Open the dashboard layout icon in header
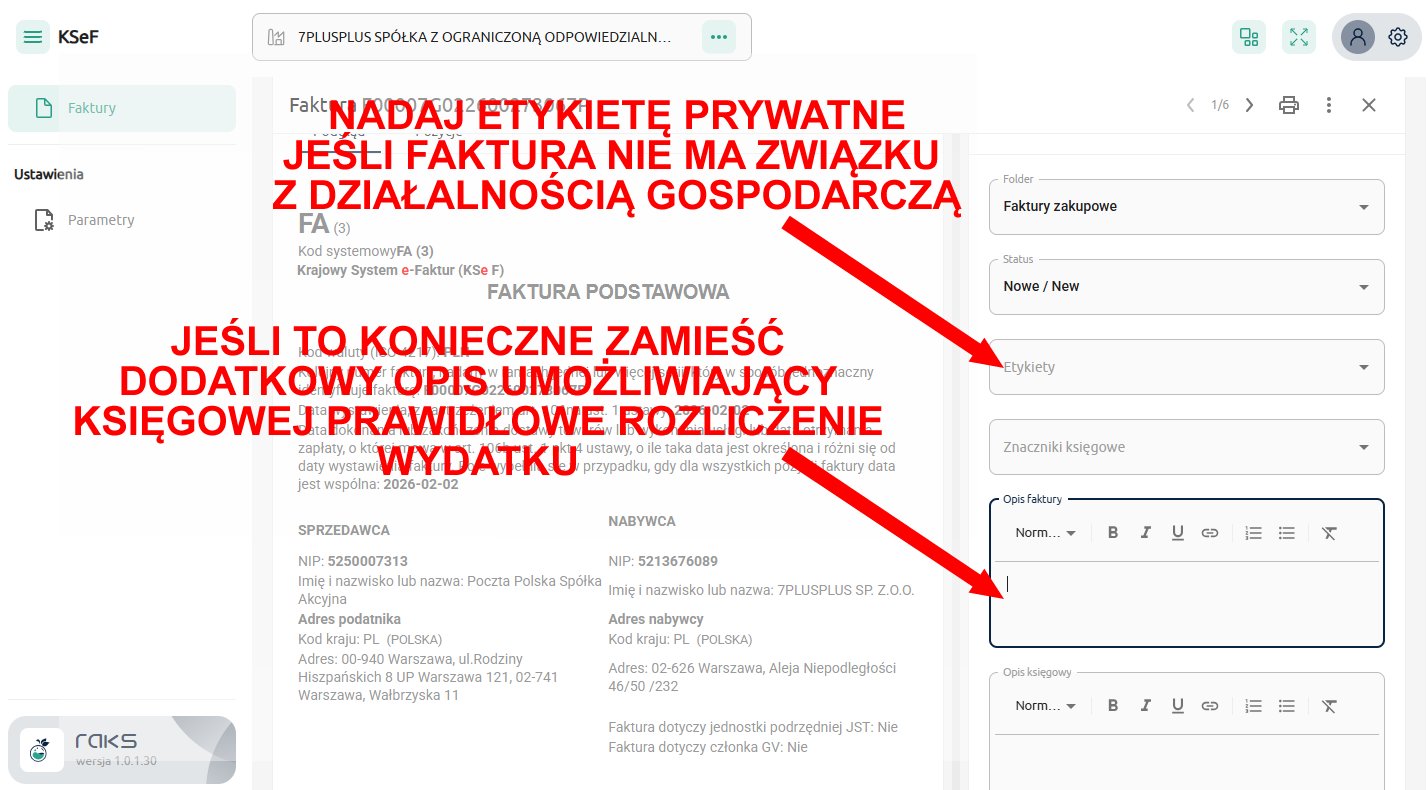Viewport: 1428px width, 790px height. [x=1249, y=38]
